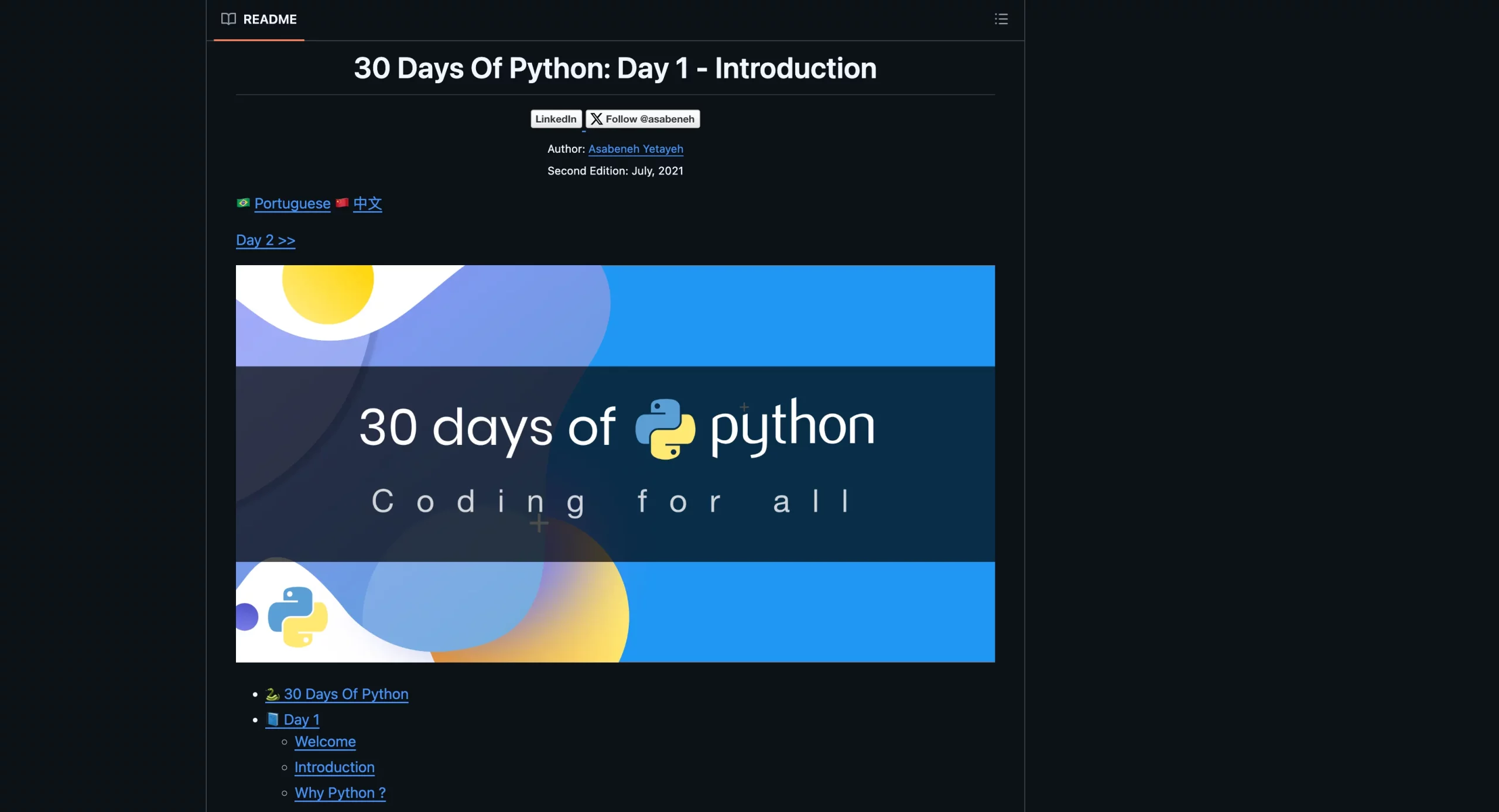
Task: Jump to Introduction section
Action: 334,768
